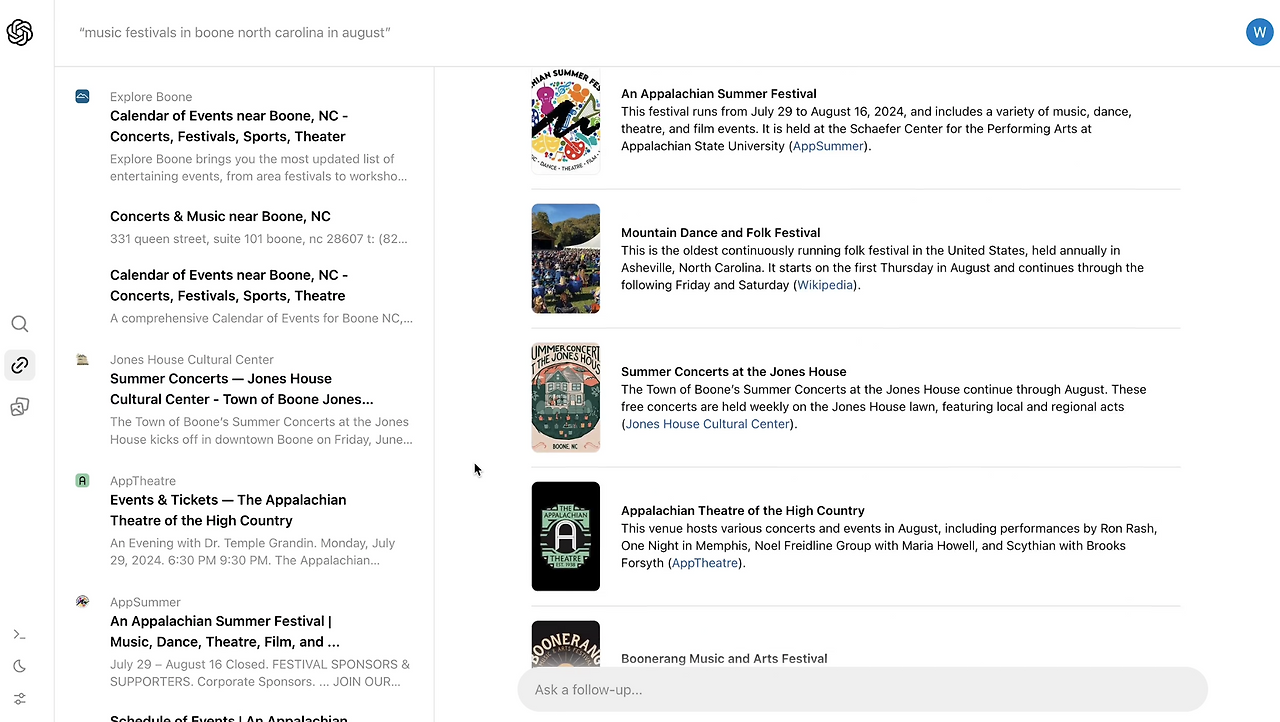The height and width of the screenshot is (722, 1280).
Task: Open the Calendar of Events result ending 'Theatre'
Action: point(229,285)
